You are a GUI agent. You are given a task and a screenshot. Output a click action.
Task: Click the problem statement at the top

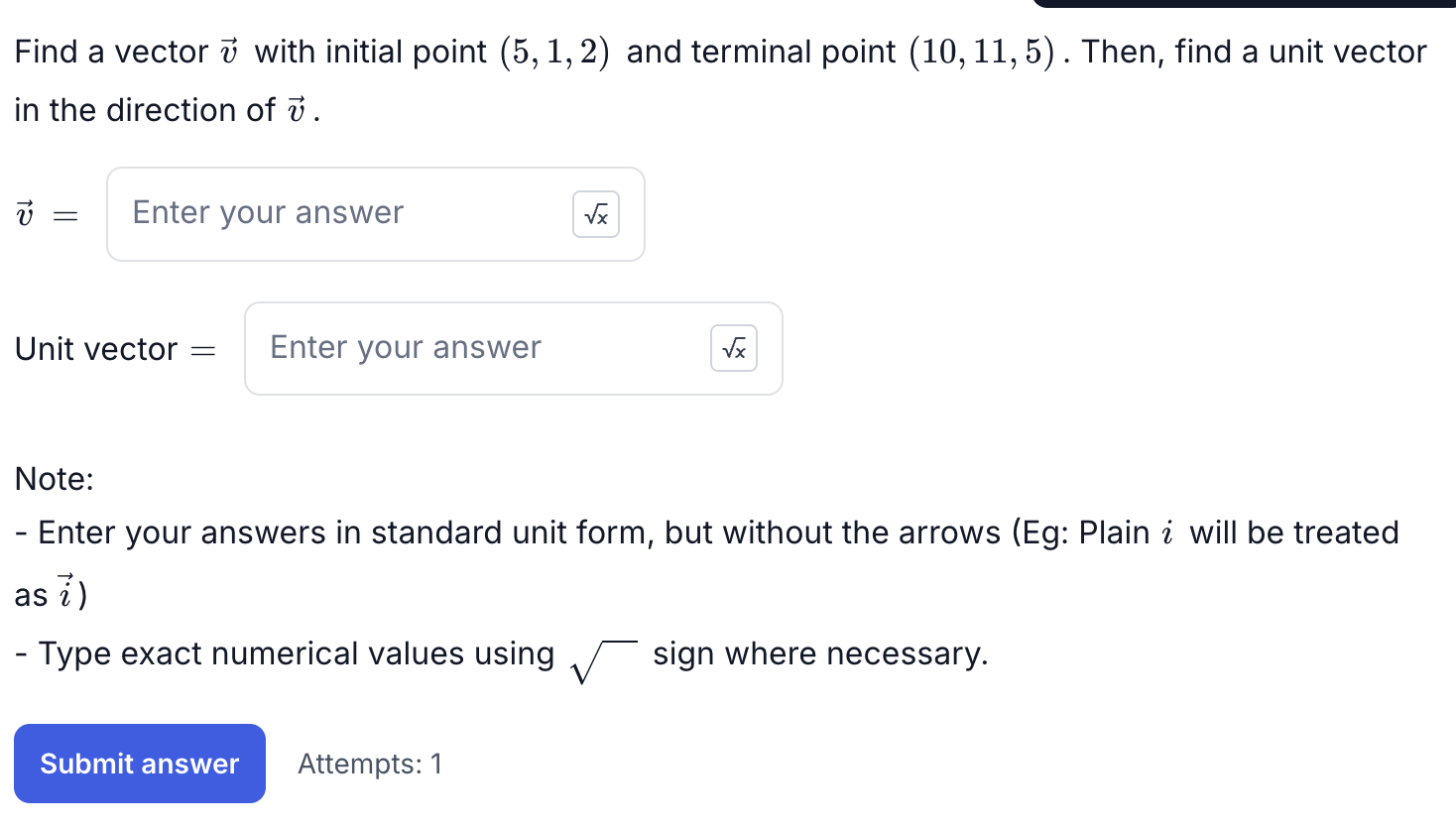tap(694, 52)
